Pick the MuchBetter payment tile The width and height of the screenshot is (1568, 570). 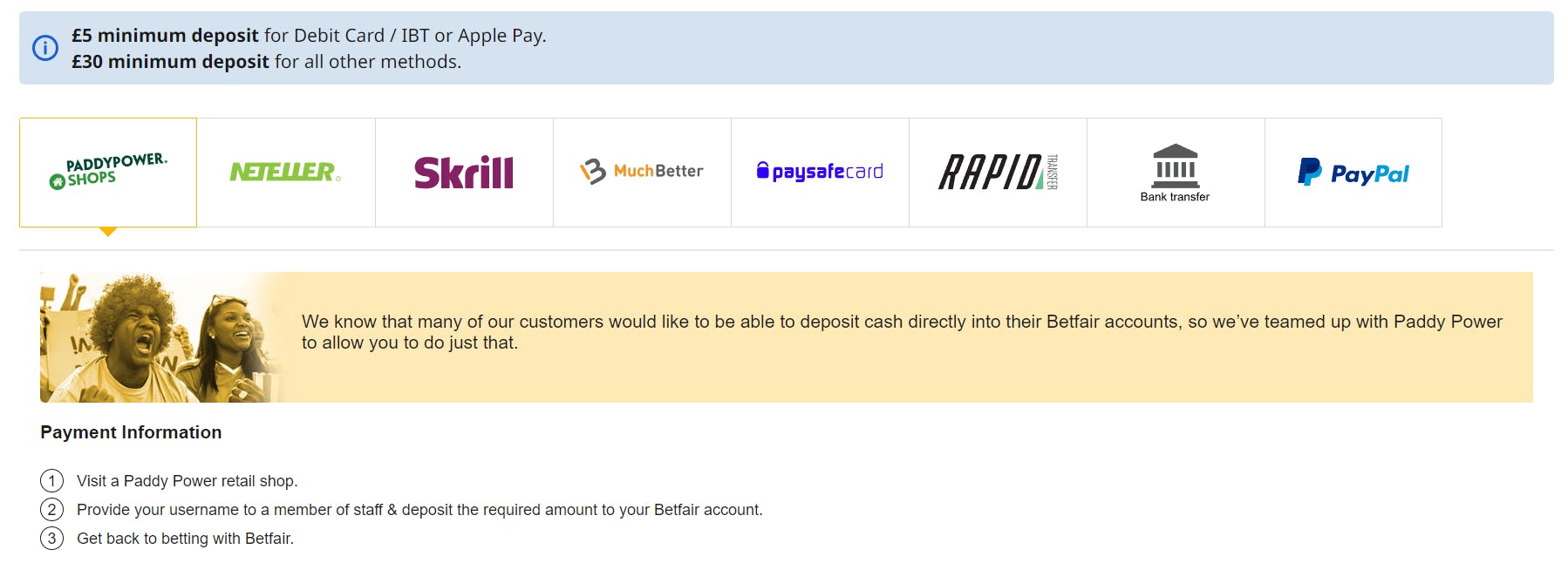(642, 173)
